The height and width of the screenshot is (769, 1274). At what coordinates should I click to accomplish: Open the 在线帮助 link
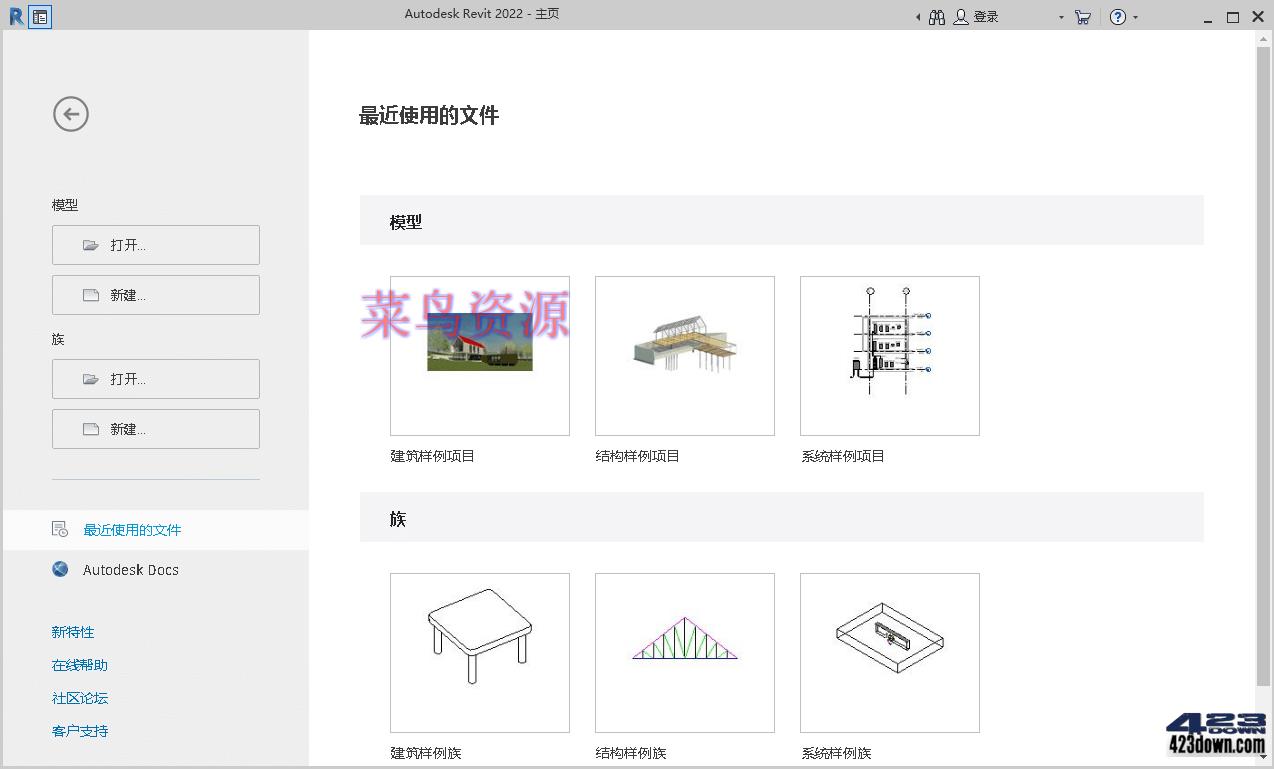tap(78, 664)
